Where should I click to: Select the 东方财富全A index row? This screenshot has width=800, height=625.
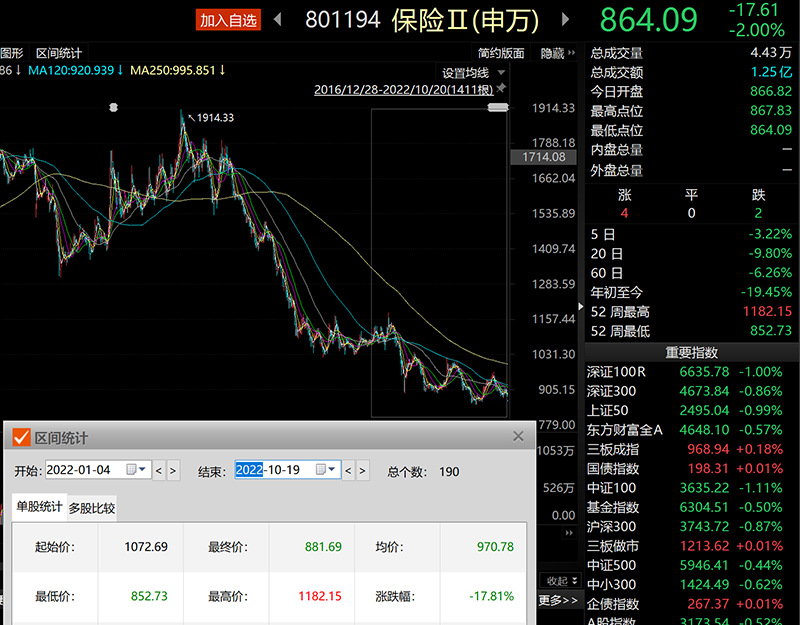(x=692, y=430)
